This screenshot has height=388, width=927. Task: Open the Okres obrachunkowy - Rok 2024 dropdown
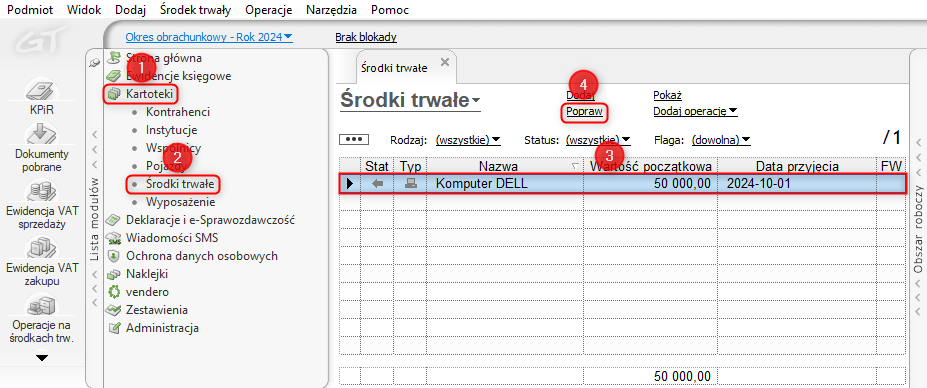209,37
